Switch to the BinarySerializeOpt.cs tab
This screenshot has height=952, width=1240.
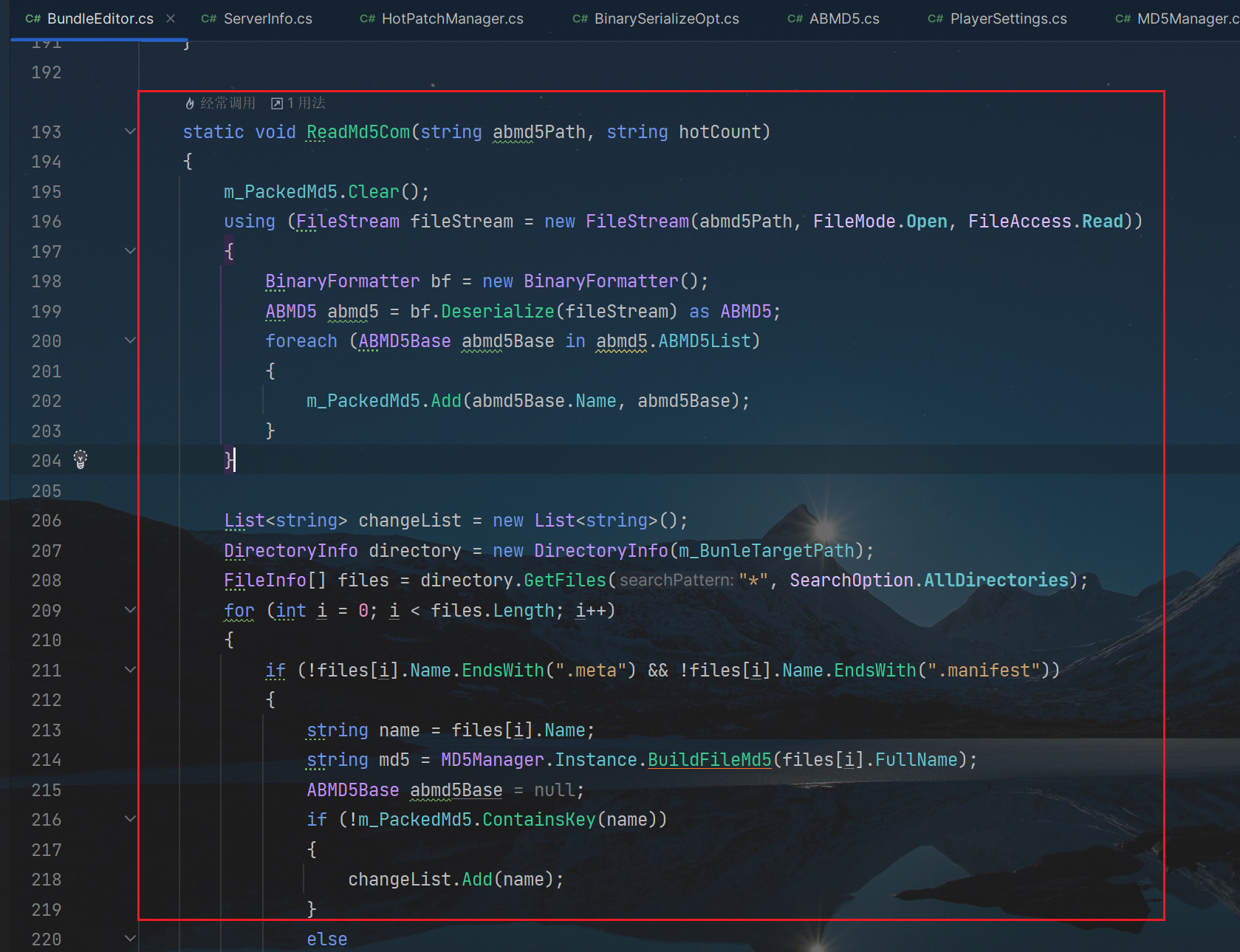[x=665, y=19]
